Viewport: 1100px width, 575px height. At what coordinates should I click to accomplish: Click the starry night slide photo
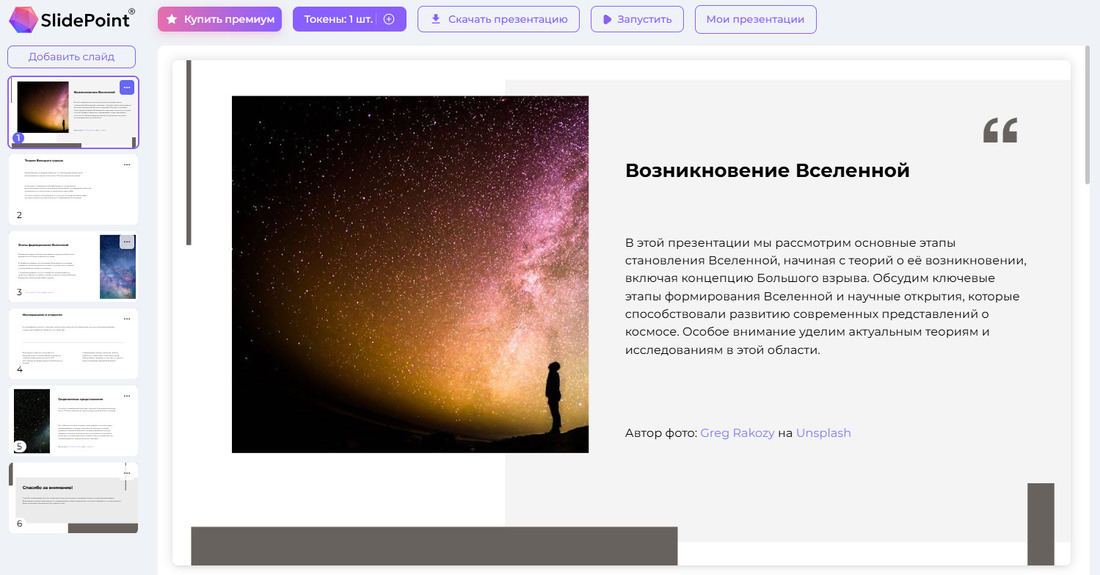point(410,274)
